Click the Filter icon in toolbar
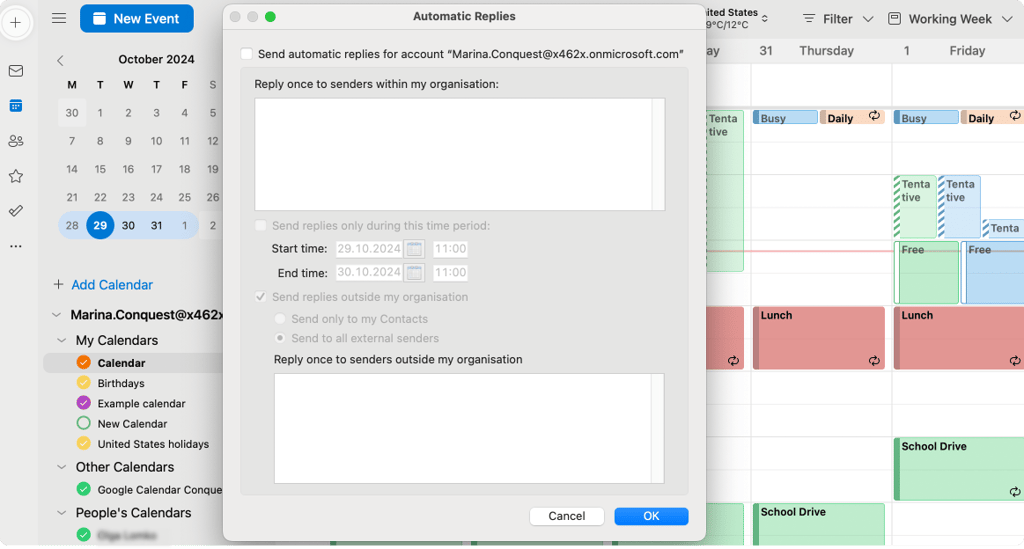Image resolution: width=1024 pixels, height=549 pixels. [x=808, y=19]
